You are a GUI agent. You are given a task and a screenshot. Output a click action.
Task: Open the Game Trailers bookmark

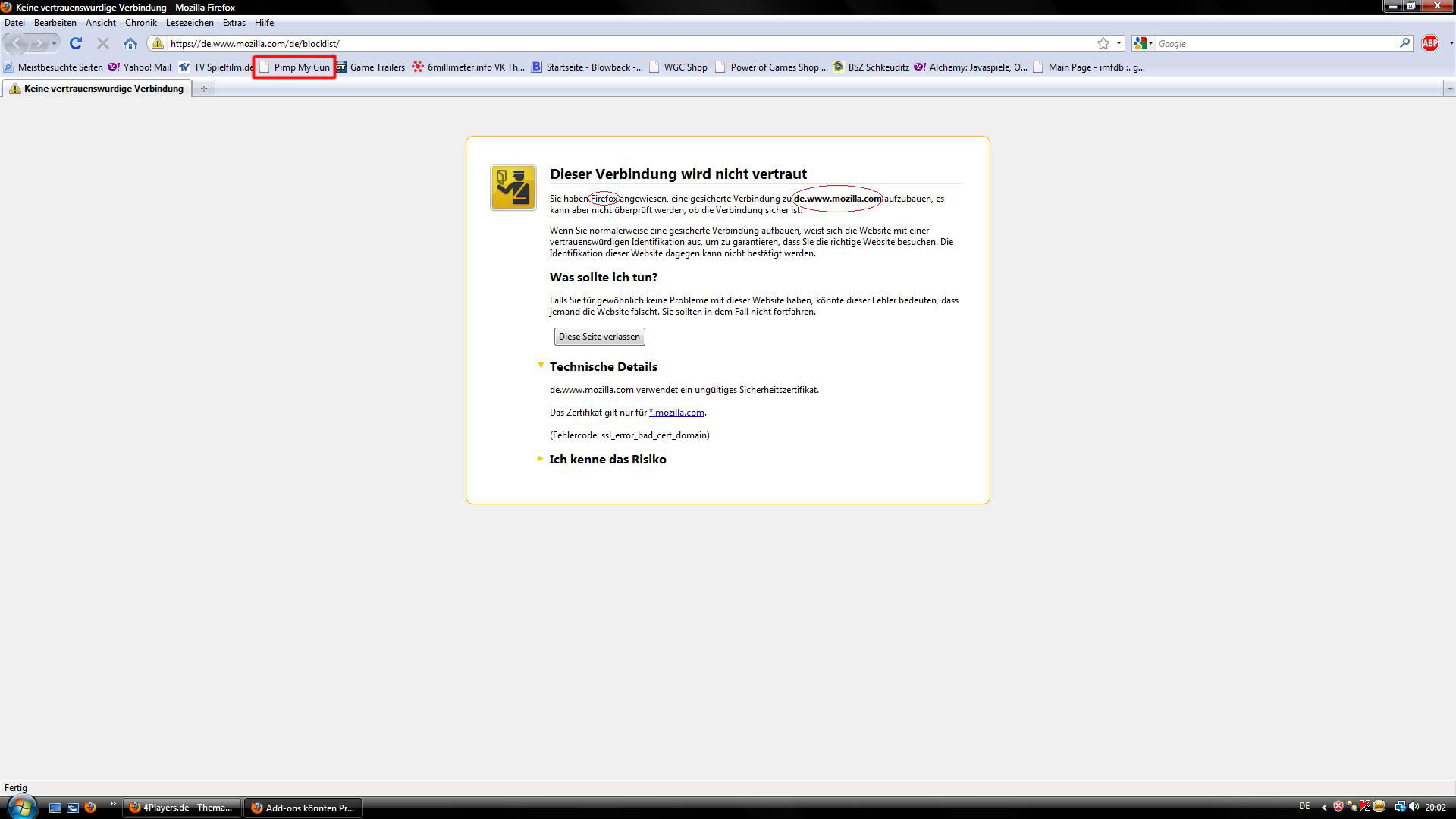click(x=371, y=67)
